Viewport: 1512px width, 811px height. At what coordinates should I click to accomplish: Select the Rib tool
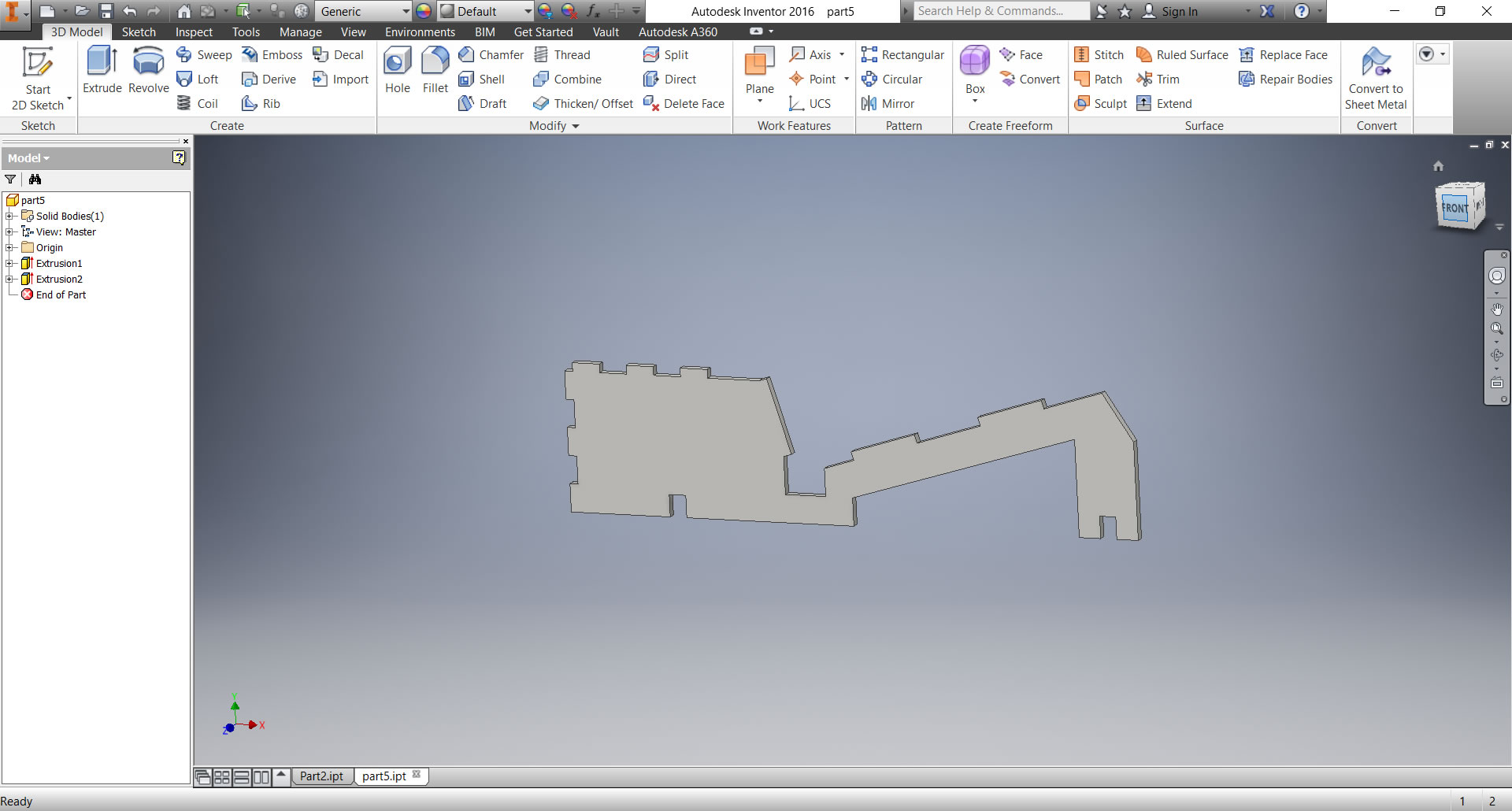[261, 103]
